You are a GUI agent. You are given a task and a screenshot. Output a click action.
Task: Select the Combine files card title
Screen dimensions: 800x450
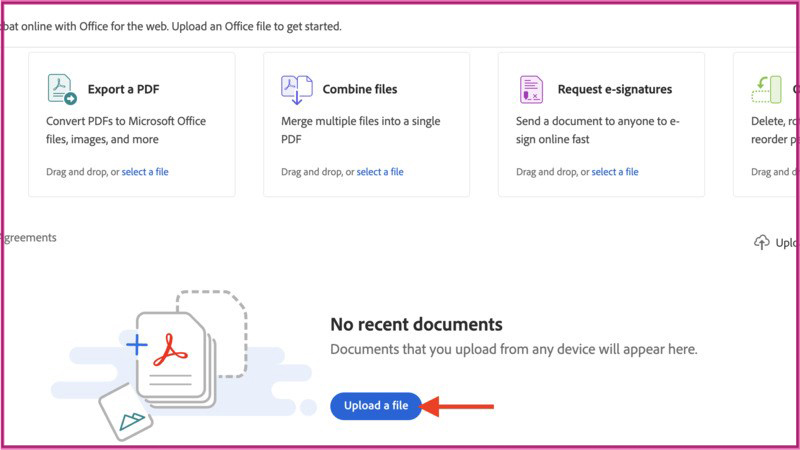pos(360,89)
